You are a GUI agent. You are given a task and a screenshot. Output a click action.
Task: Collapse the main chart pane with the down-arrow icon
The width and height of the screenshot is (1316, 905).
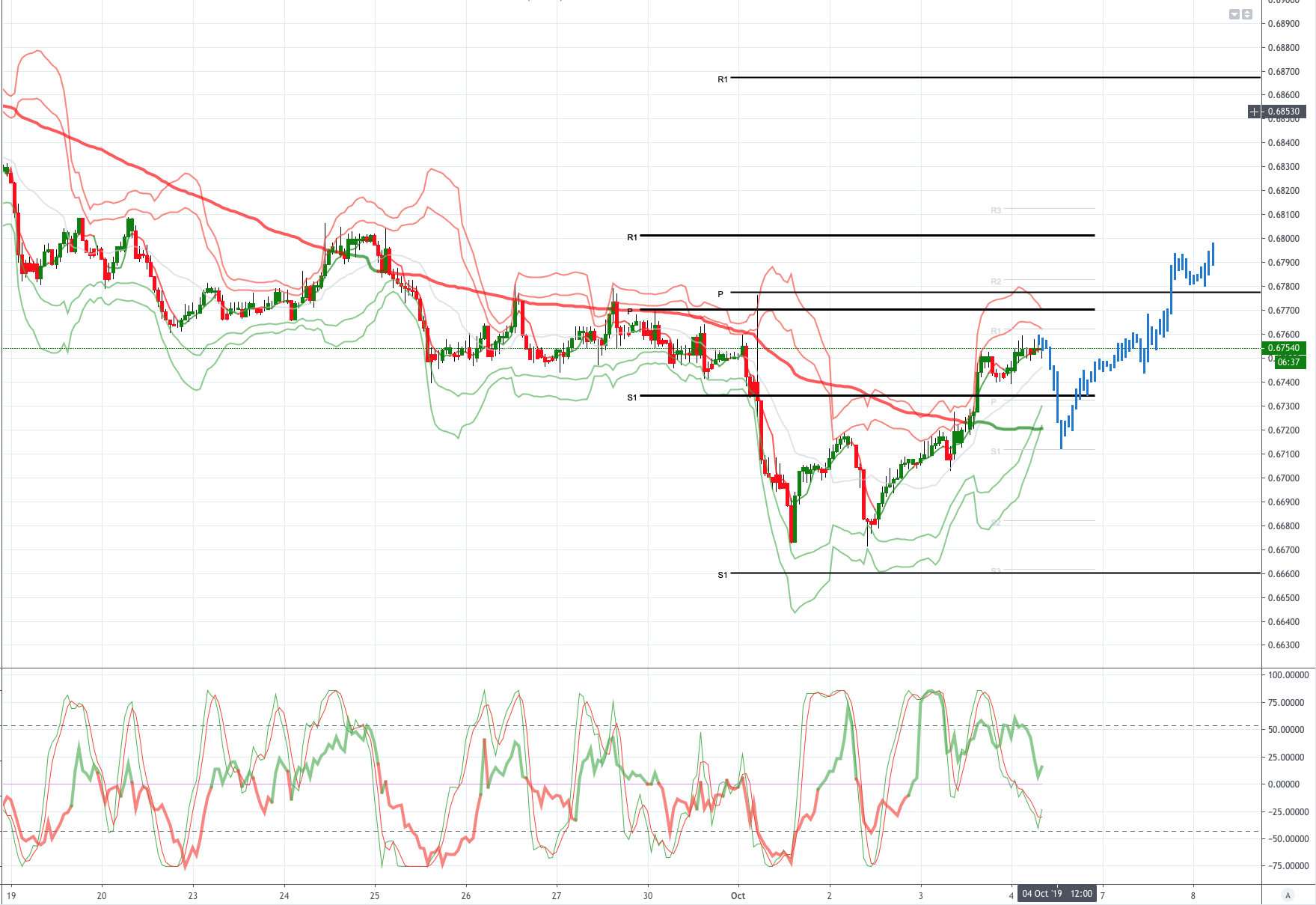1234,14
